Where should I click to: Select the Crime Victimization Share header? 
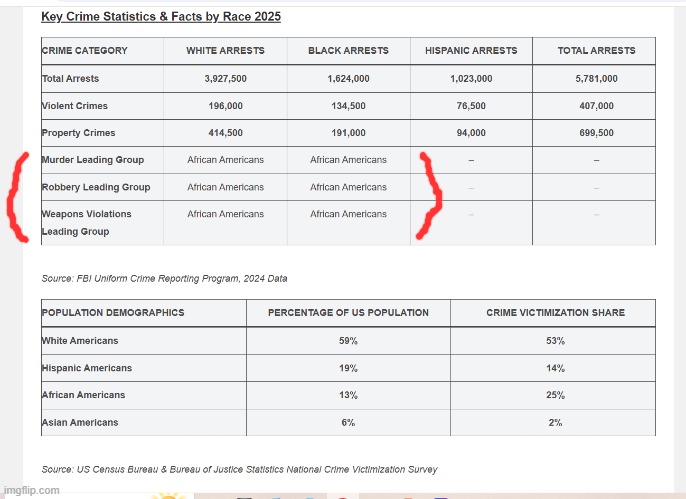pos(553,313)
